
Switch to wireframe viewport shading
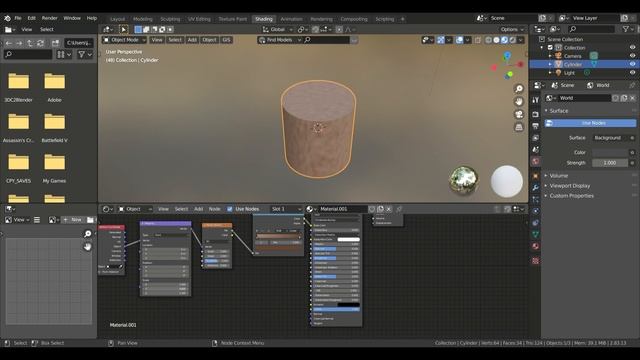click(x=489, y=40)
